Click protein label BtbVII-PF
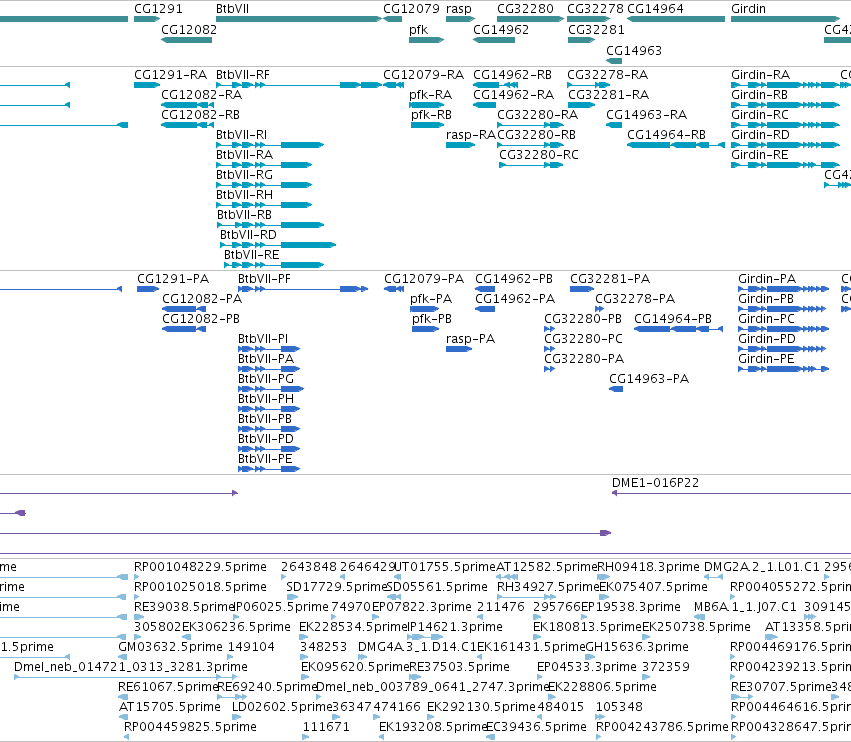851x742 pixels. (264, 278)
